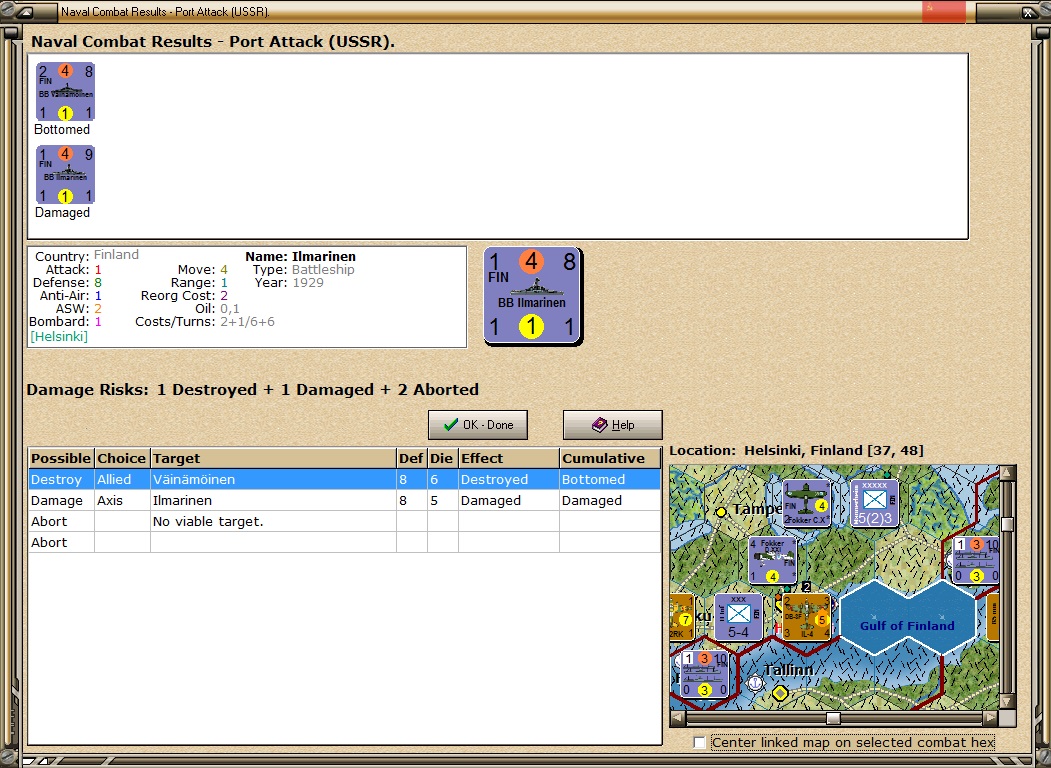The width and height of the screenshot is (1051, 768).
Task: Select the 'No viable target.' Abort row
Action: [x=345, y=521]
